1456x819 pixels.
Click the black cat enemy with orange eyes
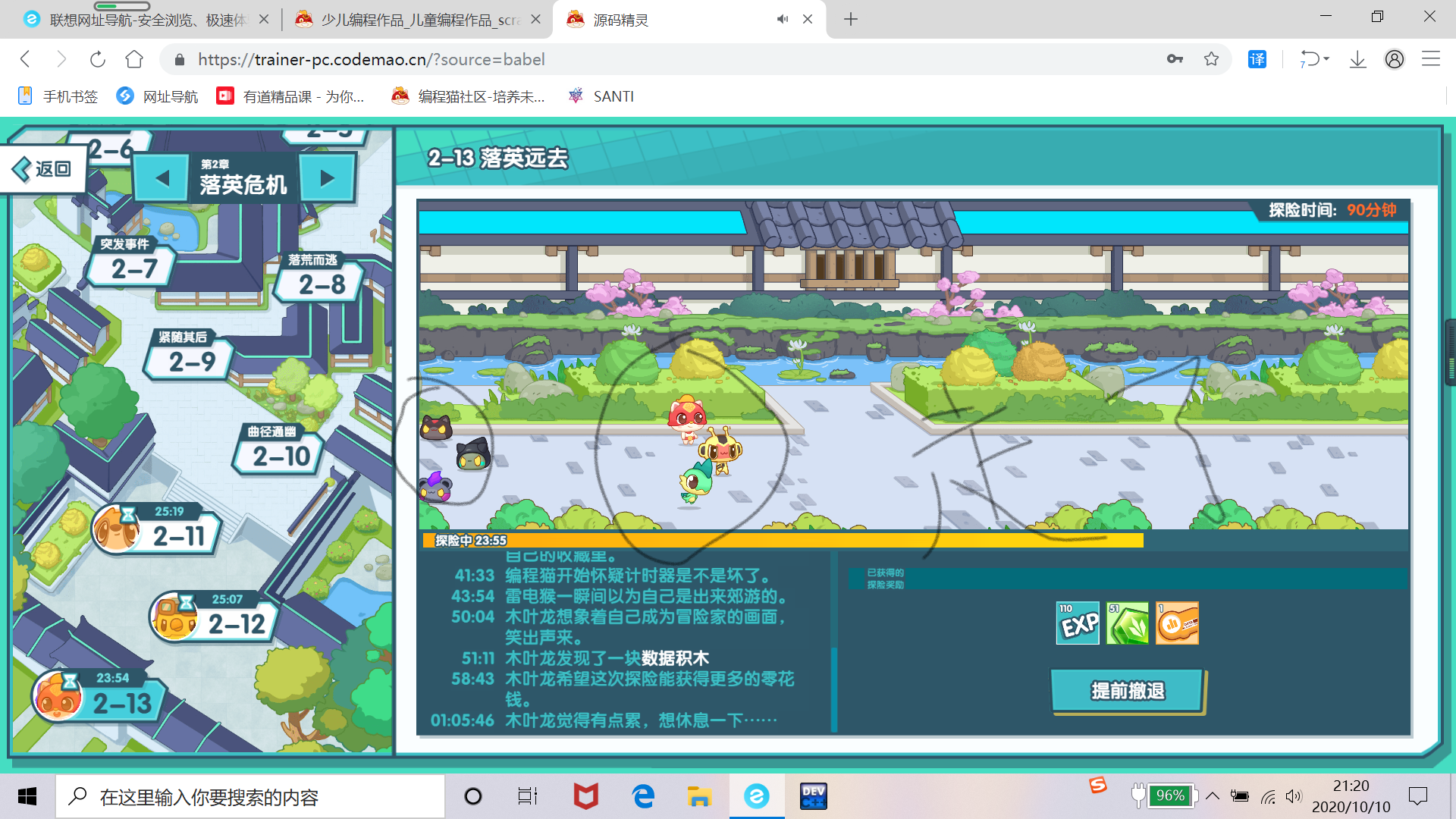pos(436,428)
